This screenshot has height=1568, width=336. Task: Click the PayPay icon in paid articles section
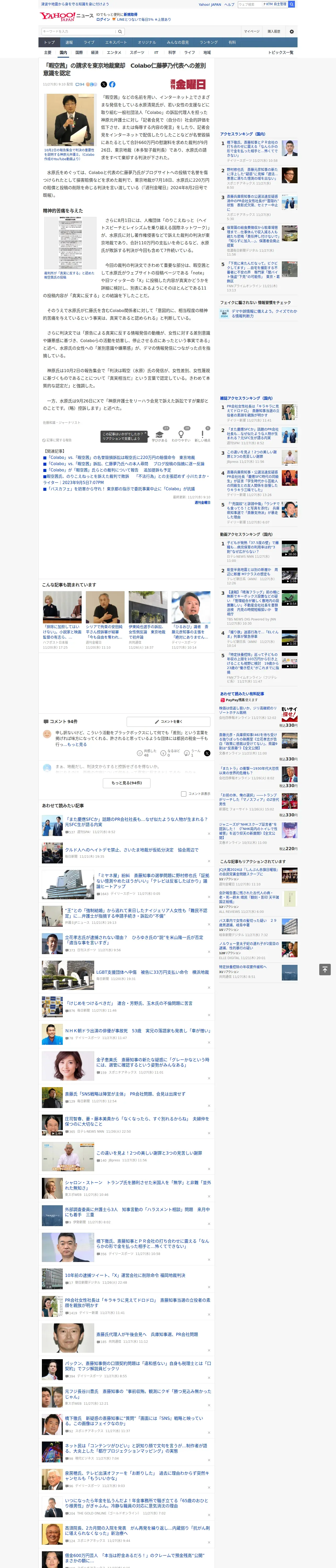click(x=223, y=700)
